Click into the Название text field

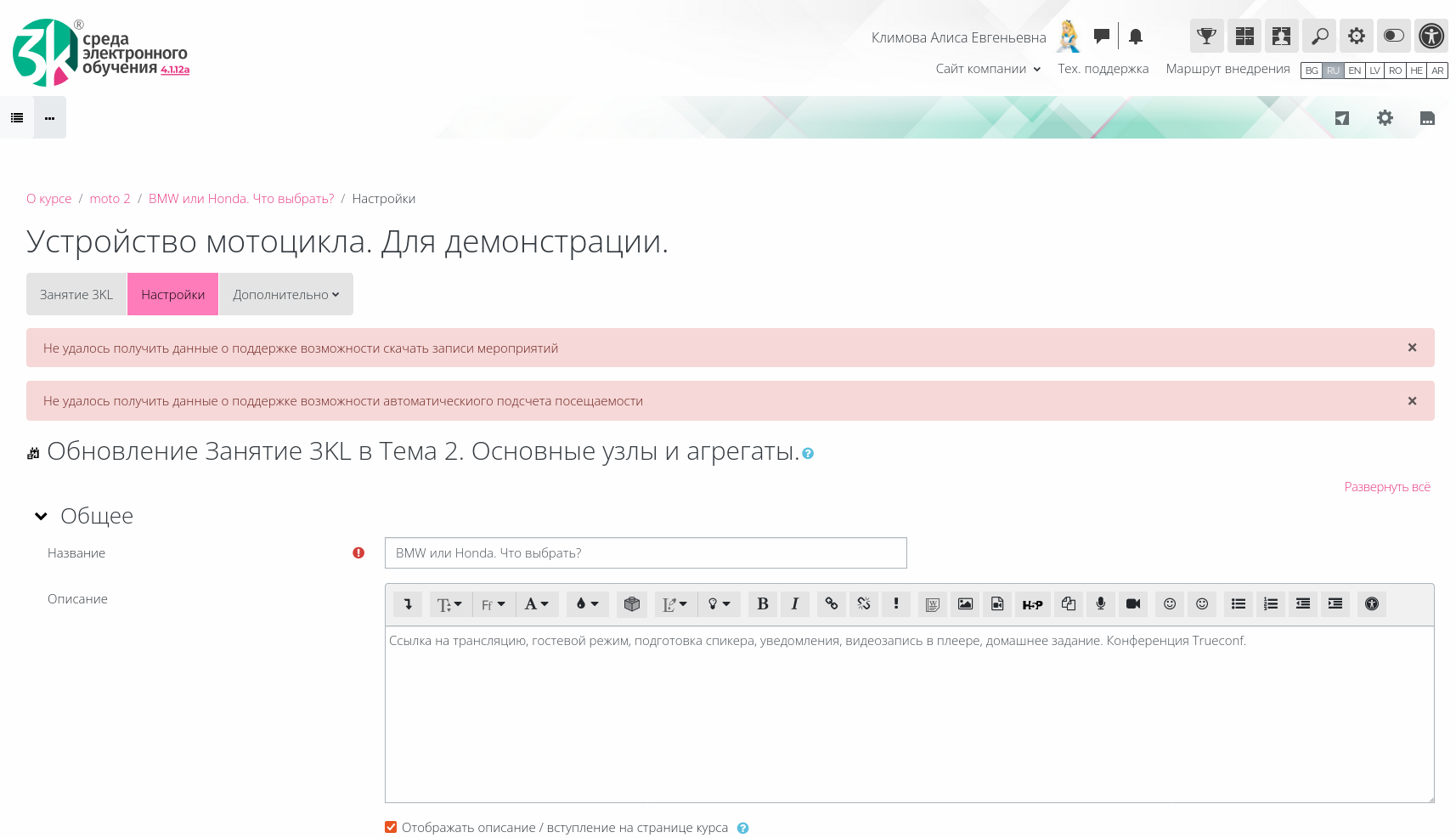point(645,552)
